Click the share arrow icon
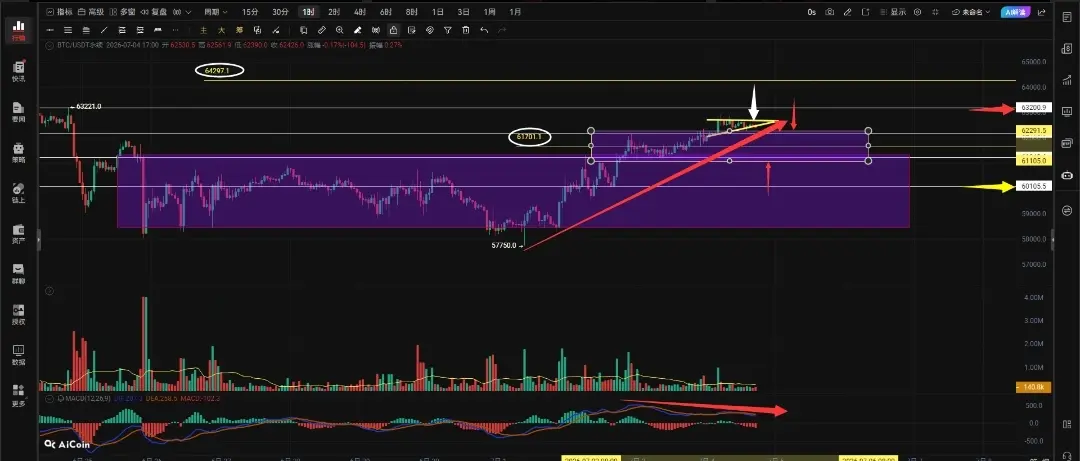This screenshot has height=461, width=1080. click(x=1039, y=12)
